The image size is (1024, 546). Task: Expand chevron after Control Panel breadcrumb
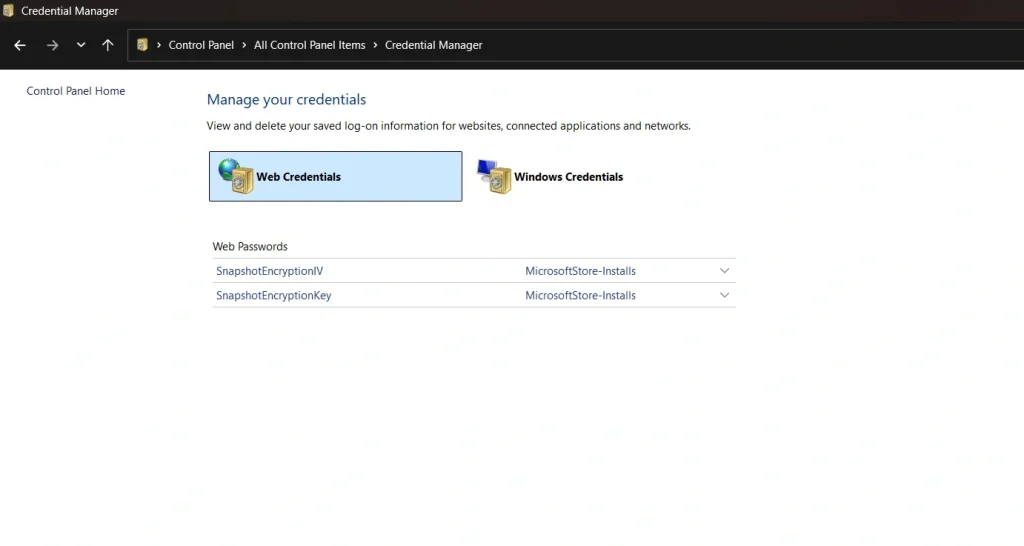coord(244,45)
